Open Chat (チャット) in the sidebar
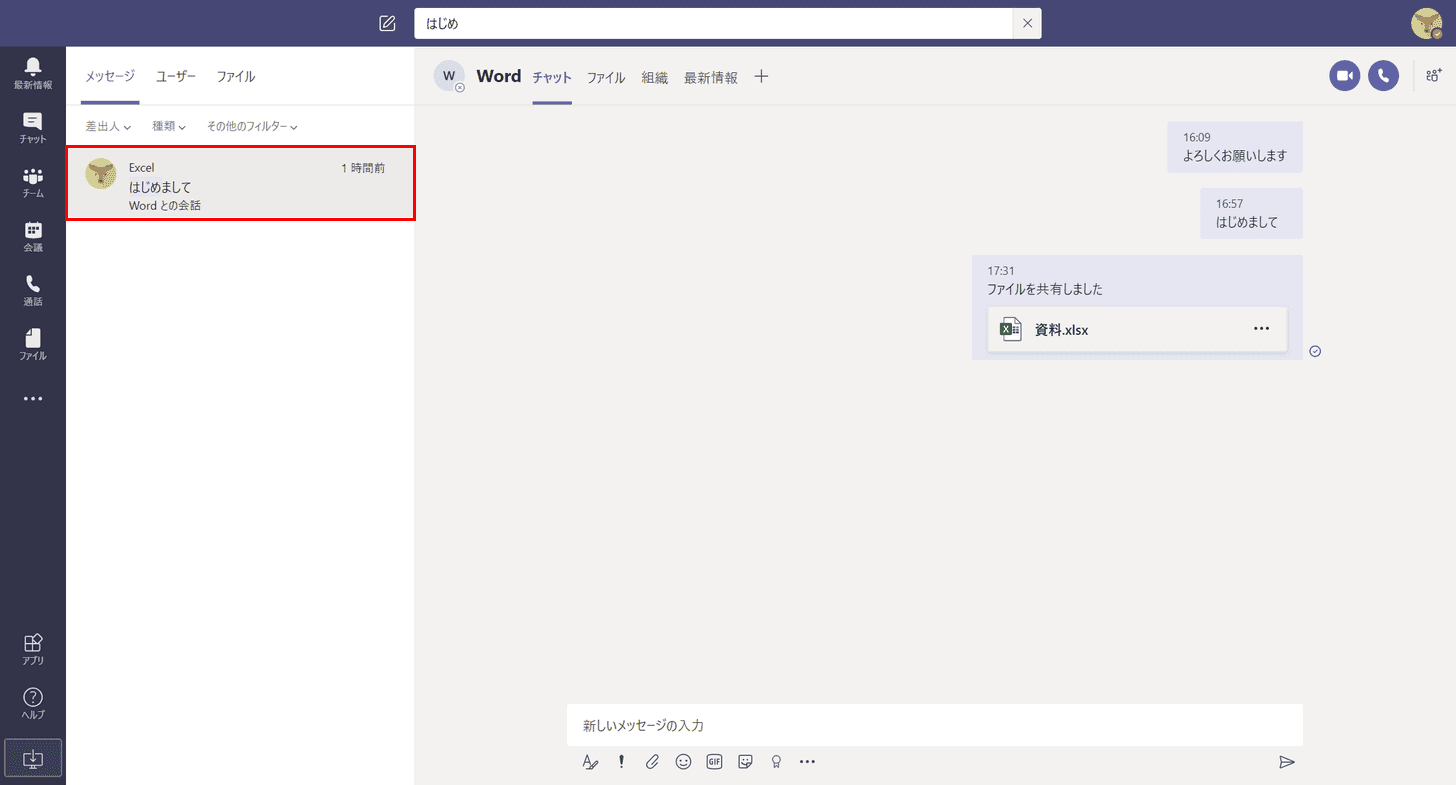1456x785 pixels. (x=33, y=127)
